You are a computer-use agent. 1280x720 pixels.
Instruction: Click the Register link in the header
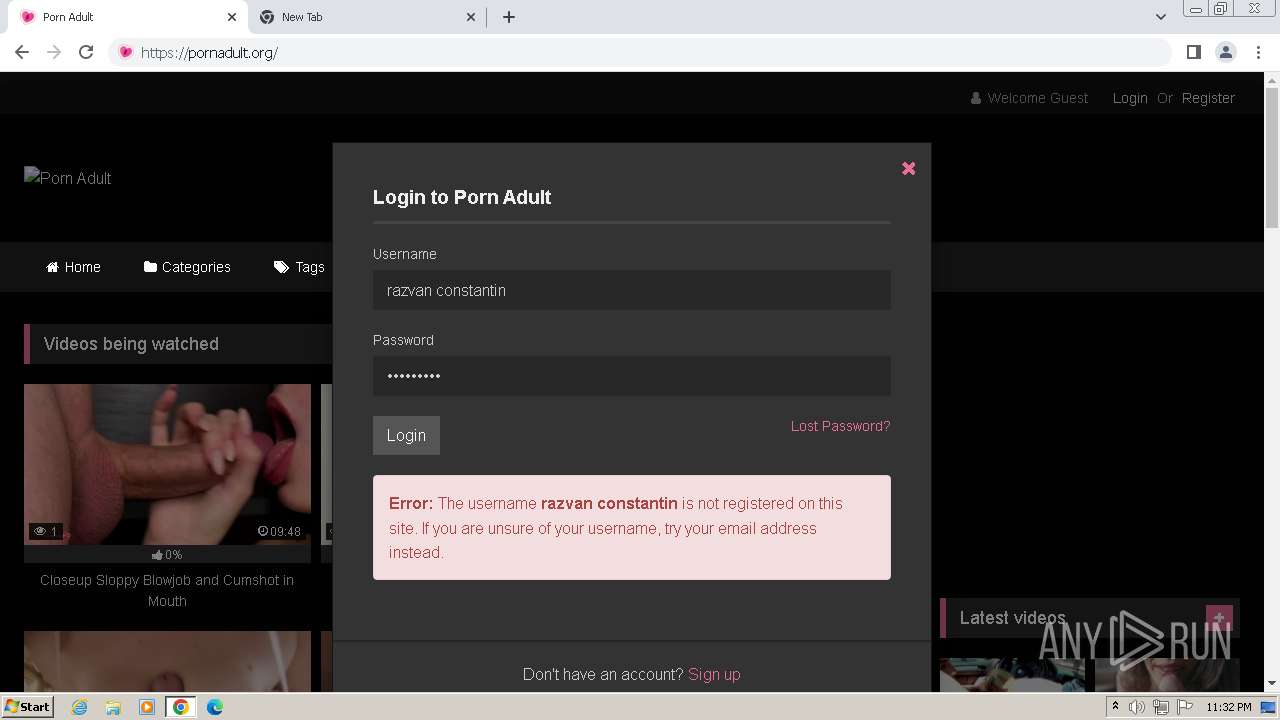1208,98
